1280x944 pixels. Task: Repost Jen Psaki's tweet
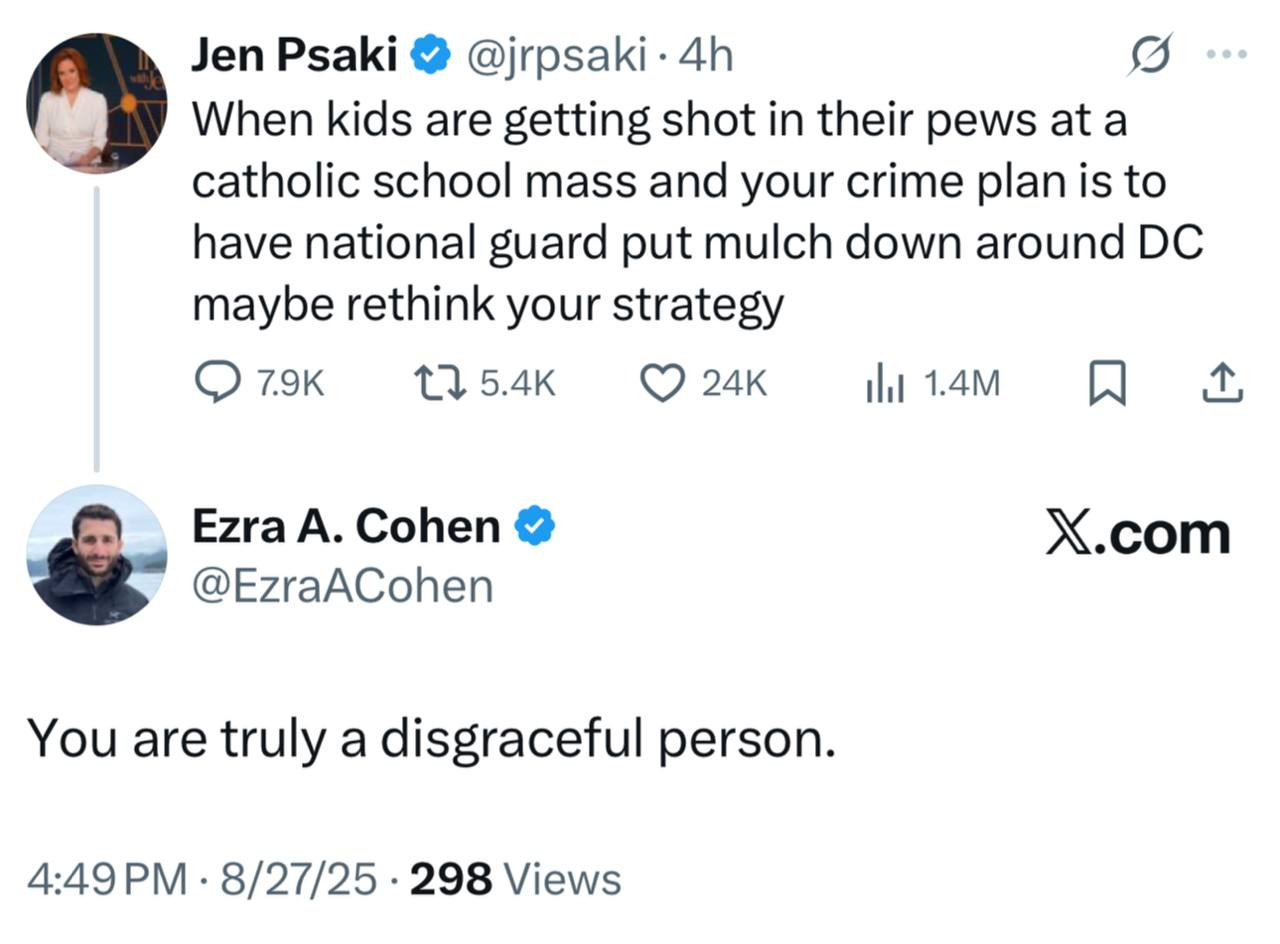point(440,383)
